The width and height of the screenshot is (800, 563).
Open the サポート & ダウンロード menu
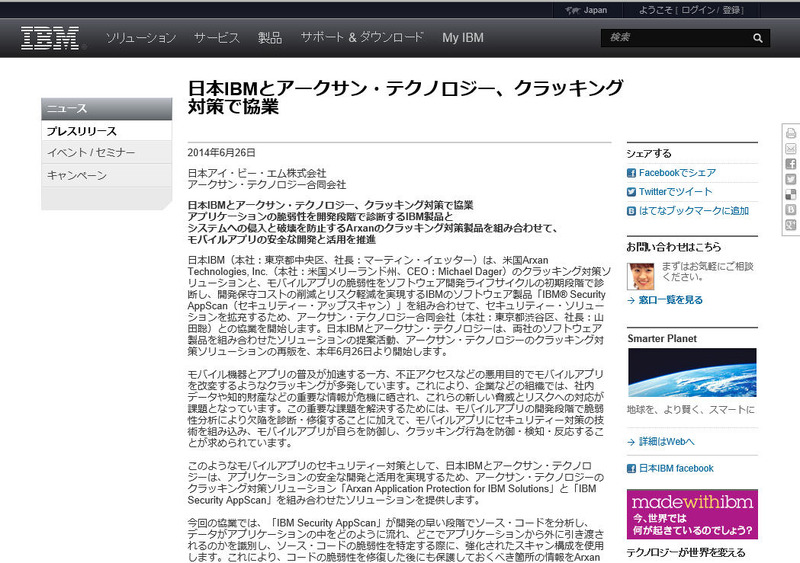pos(362,38)
